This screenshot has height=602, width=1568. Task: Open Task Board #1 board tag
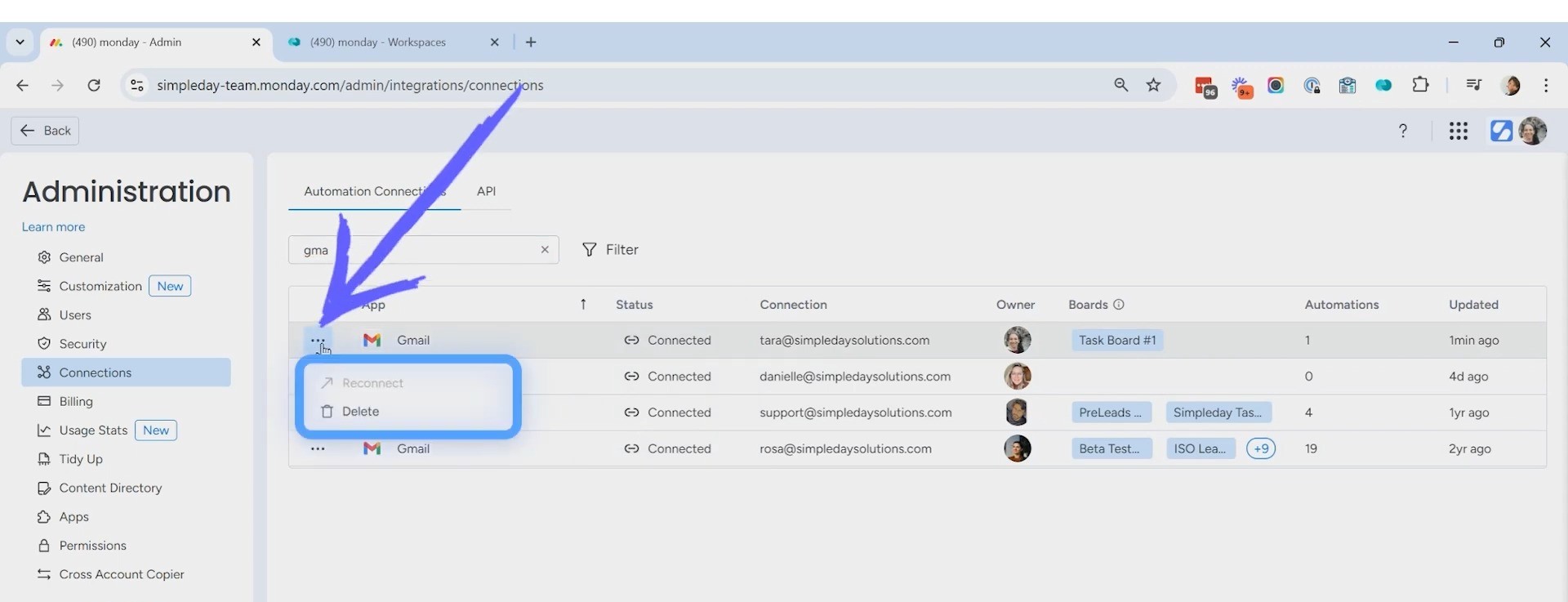(x=1117, y=341)
